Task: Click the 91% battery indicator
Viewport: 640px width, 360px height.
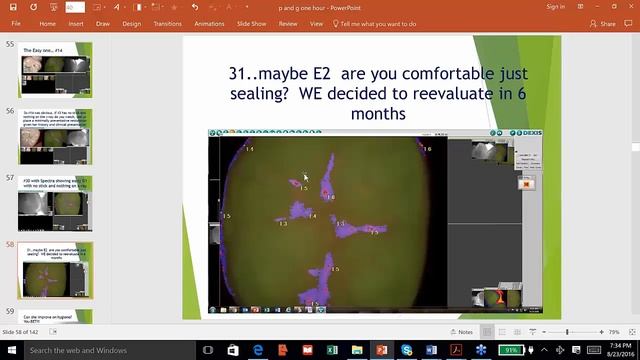Action: click(x=511, y=350)
